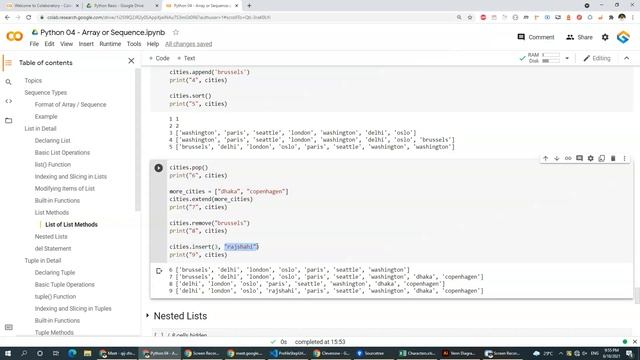This screenshot has height=360, width=640.
Task: Open File Explorer from the taskbar
Action: [x=87, y=353]
